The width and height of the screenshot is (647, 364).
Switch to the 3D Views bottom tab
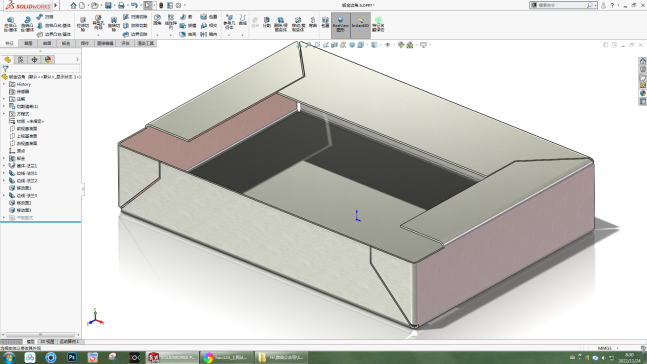47,342
